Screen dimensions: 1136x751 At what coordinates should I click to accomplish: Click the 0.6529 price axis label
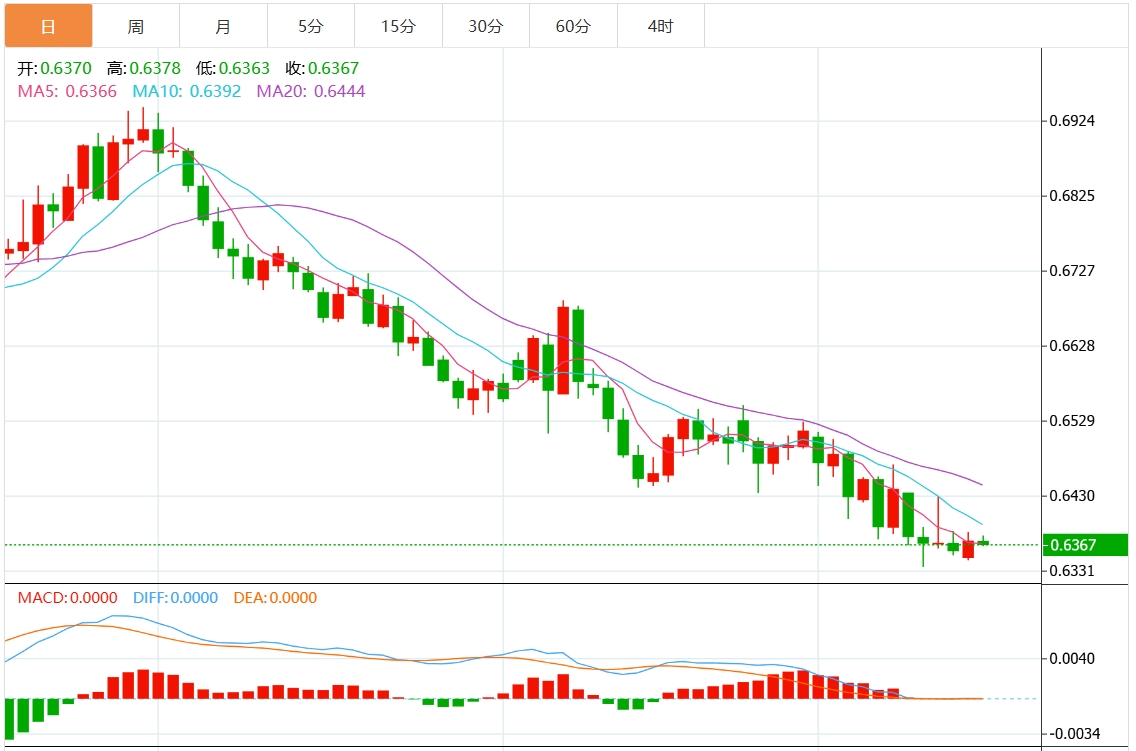(x=1072, y=421)
